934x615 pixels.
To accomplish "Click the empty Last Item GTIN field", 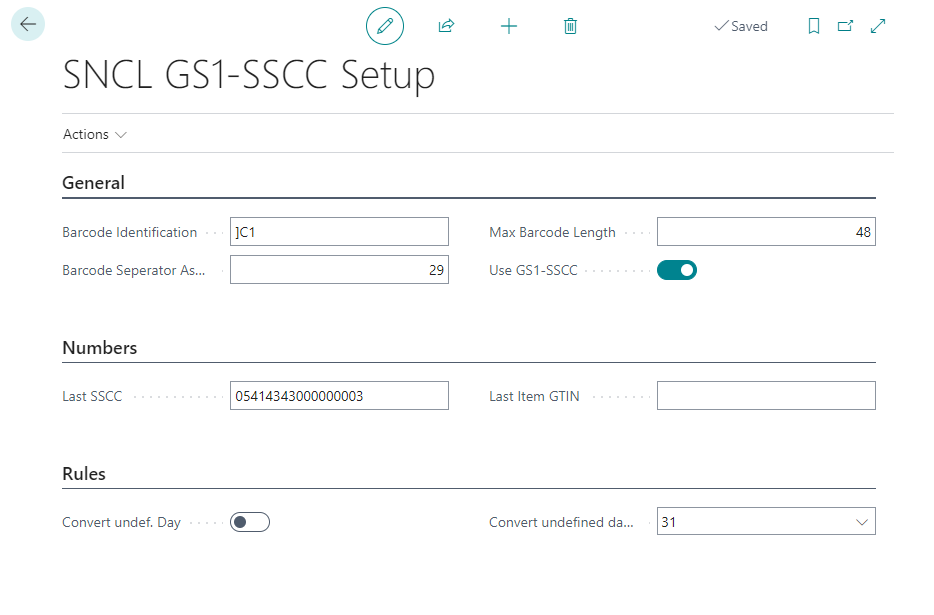I will 766,396.
